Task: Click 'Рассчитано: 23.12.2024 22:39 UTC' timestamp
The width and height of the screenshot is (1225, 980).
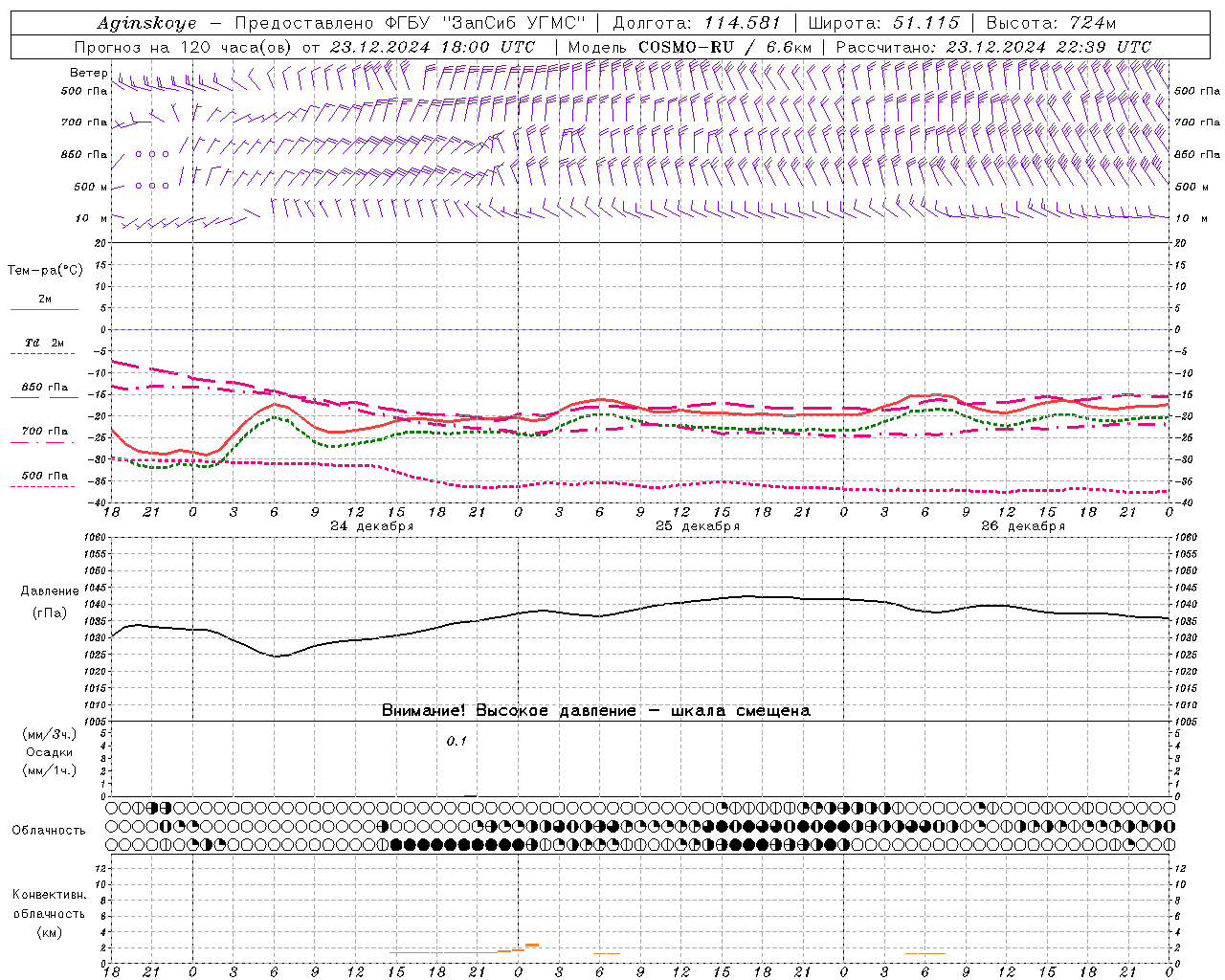Action: pos(993,47)
